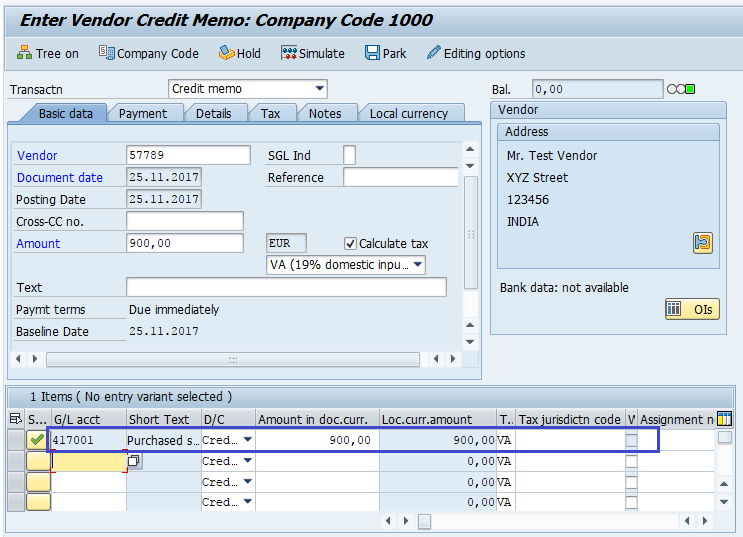Screen dimensions: 743x537
Task: Click the items table scroll down arrow
Action: (x=724, y=501)
